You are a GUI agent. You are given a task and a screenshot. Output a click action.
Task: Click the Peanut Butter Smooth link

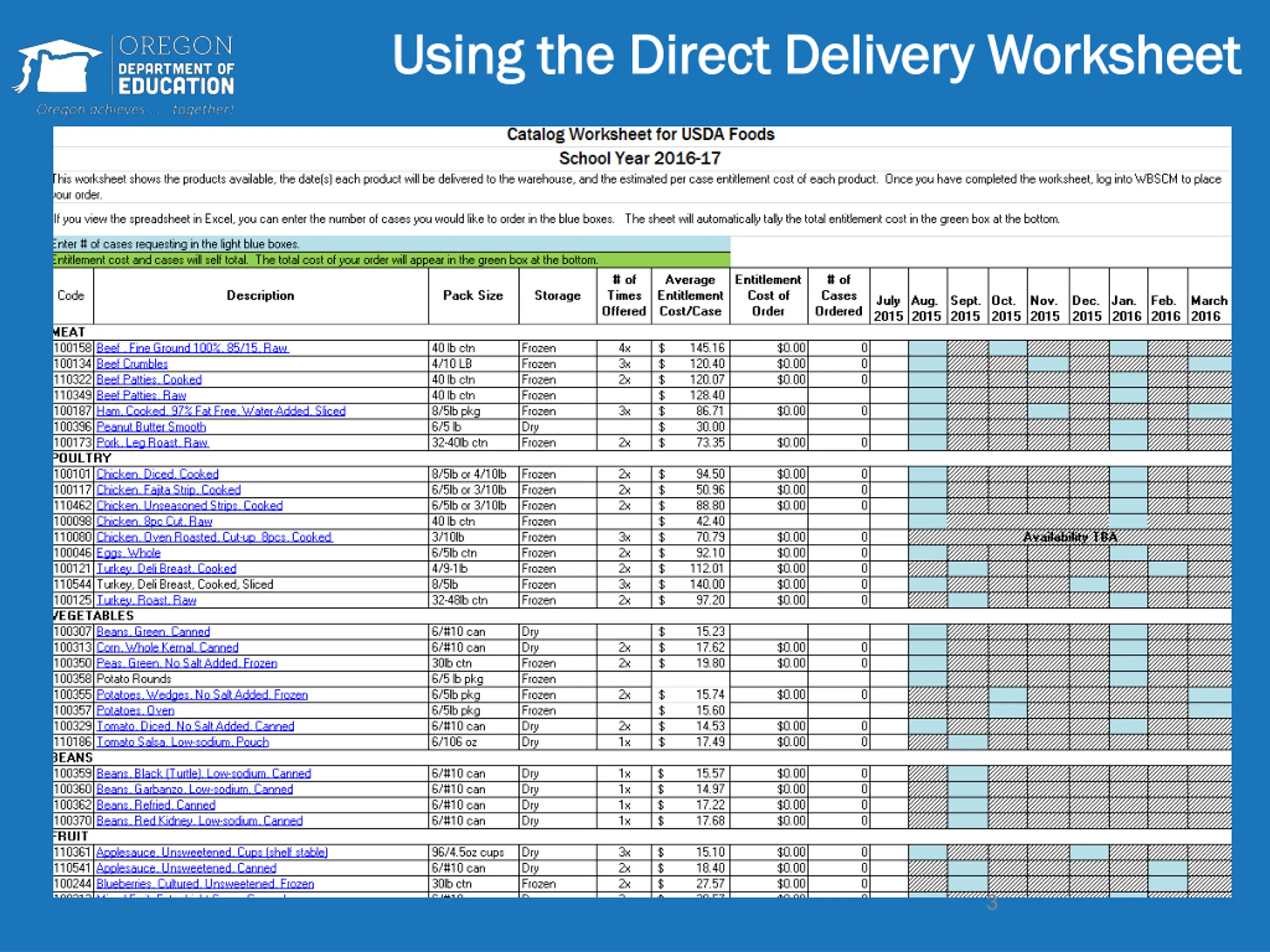(x=151, y=427)
